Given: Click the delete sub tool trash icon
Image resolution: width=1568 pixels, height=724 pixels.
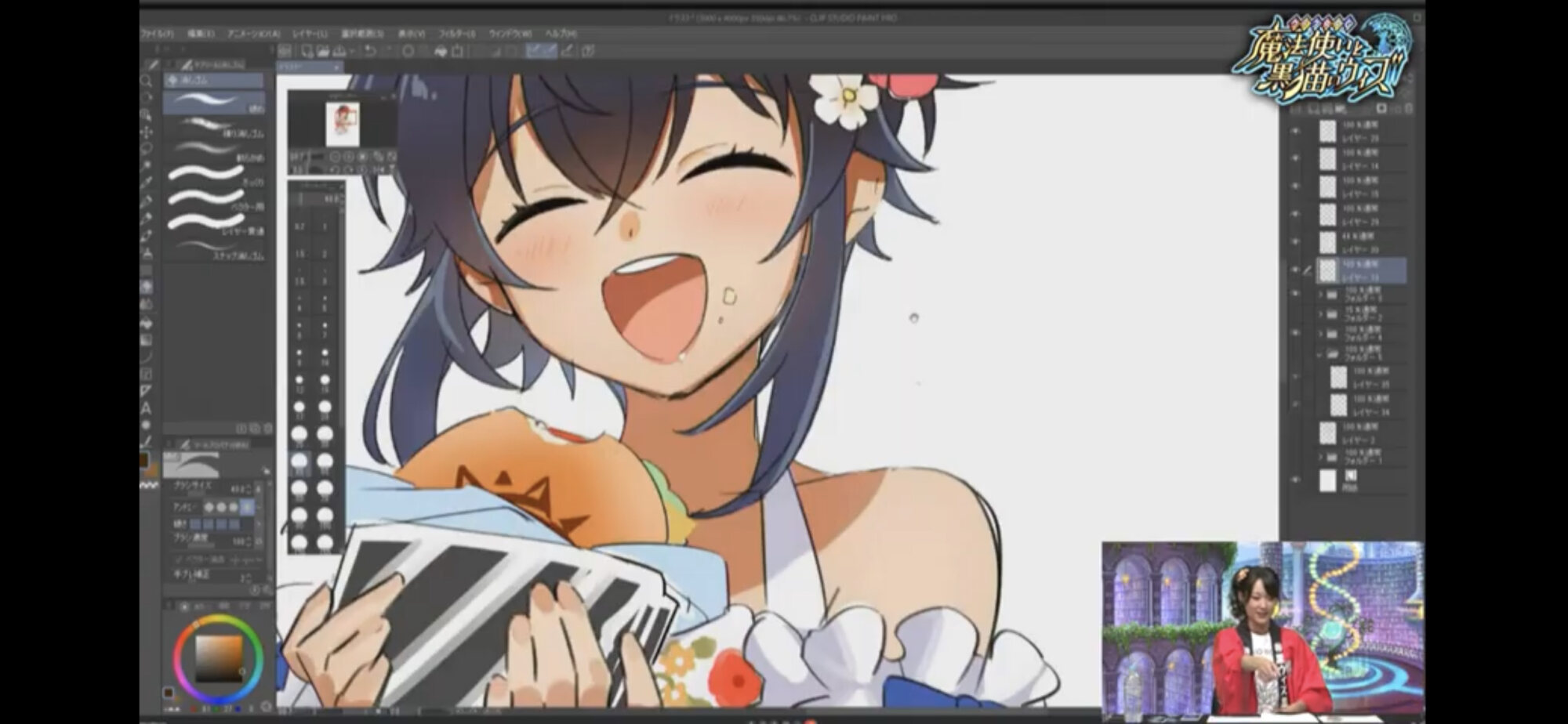Looking at the screenshot, I should [267, 429].
